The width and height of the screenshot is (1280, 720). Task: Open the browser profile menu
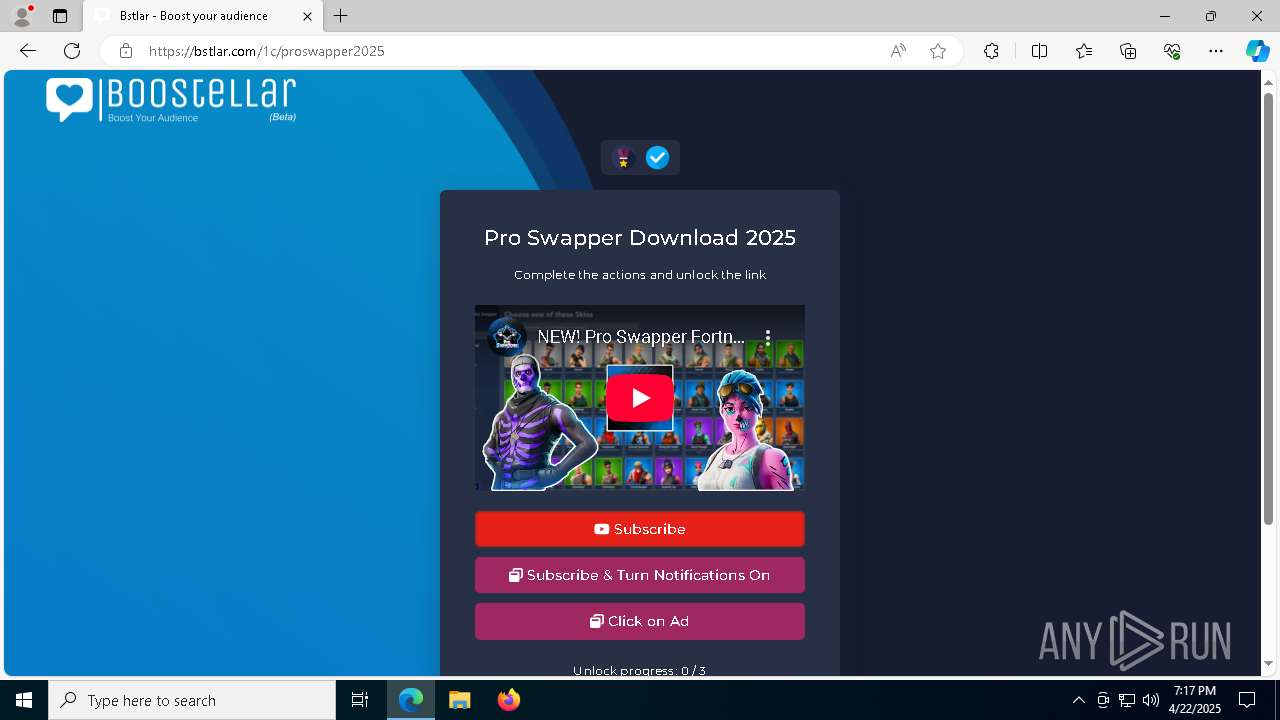point(22,16)
